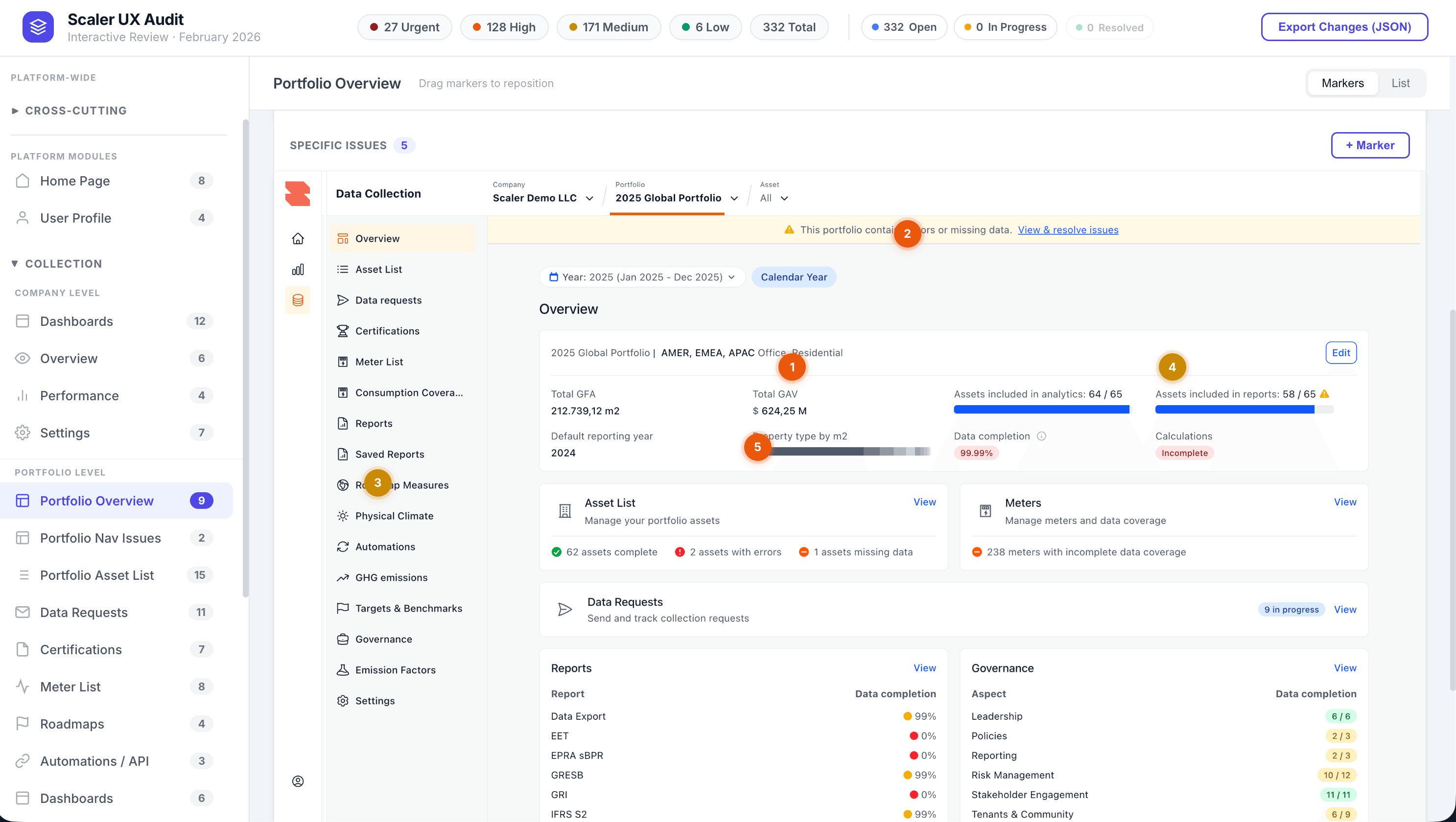Click the Scaler UX Audit layers logo
Image resolution: width=1456 pixels, height=822 pixels.
(x=38, y=26)
